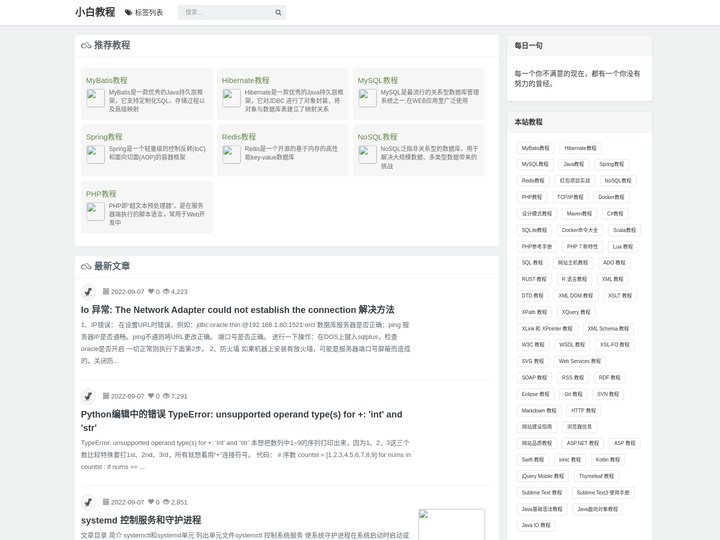The height and width of the screenshot is (540, 720).
Task: Select the HTTP 教程 tag
Action: click(x=584, y=411)
